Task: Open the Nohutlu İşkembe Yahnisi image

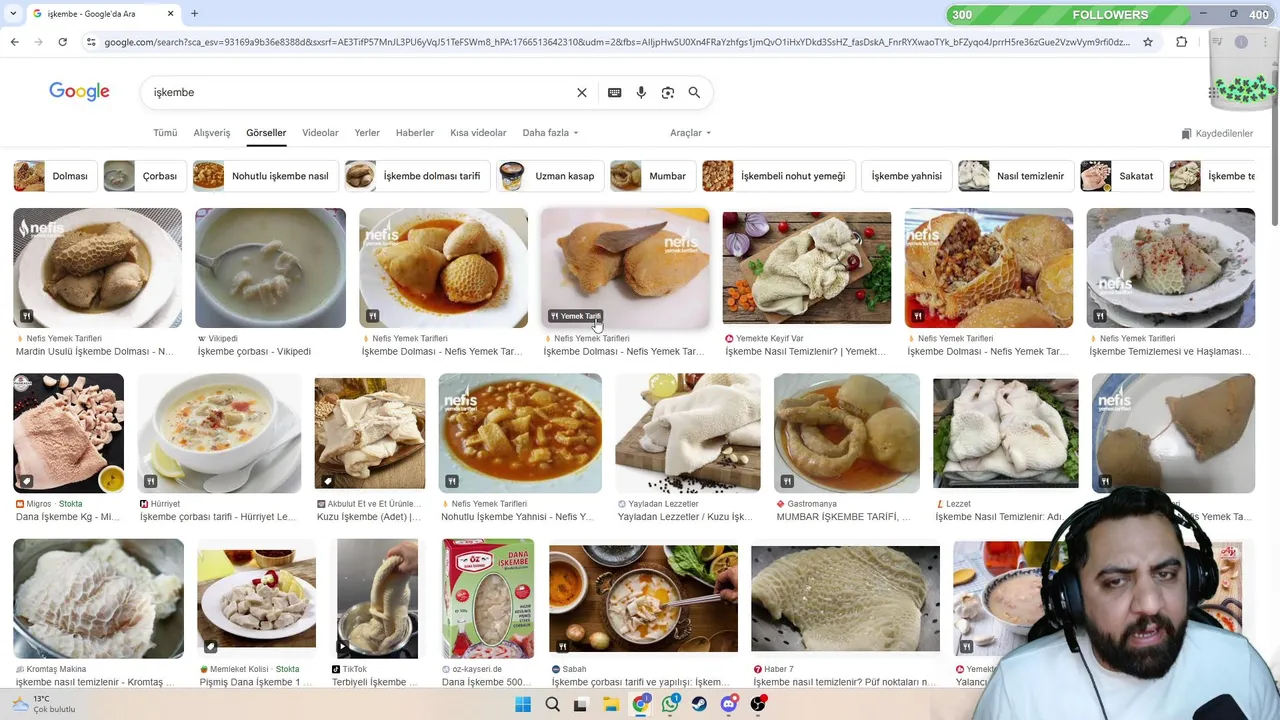Action: [x=520, y=433]
